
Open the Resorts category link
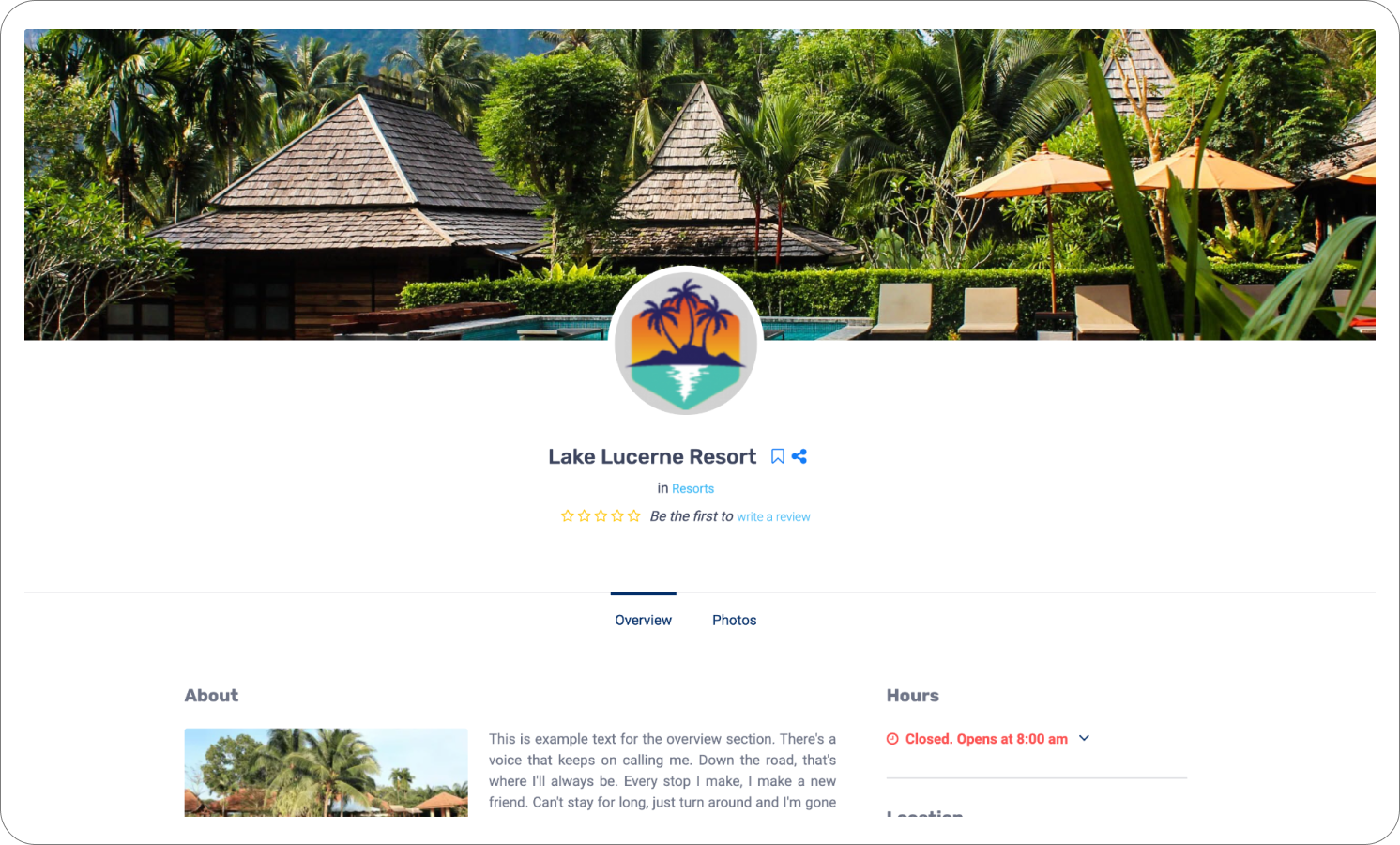tap(692, 489)
